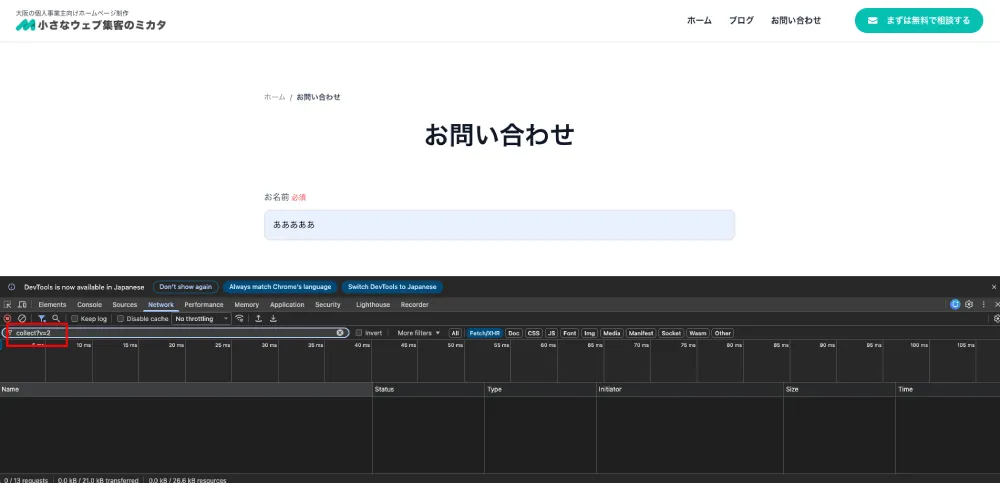Image resolution: width=1000 pixels, height=483 pixels.
Task: Click the Don't show again button
Action: click(186, 287)
